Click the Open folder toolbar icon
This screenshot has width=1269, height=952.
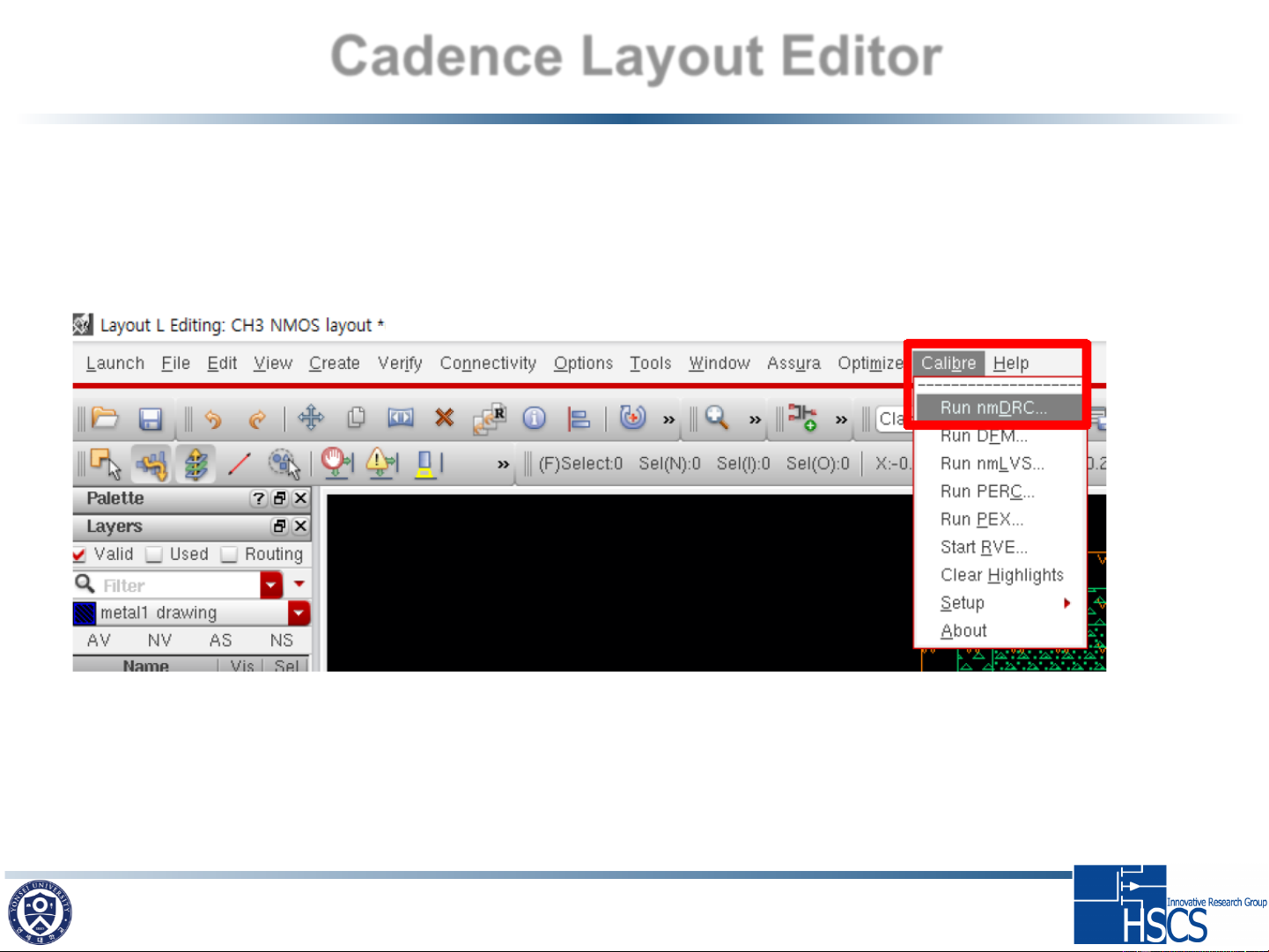[105, 418]
